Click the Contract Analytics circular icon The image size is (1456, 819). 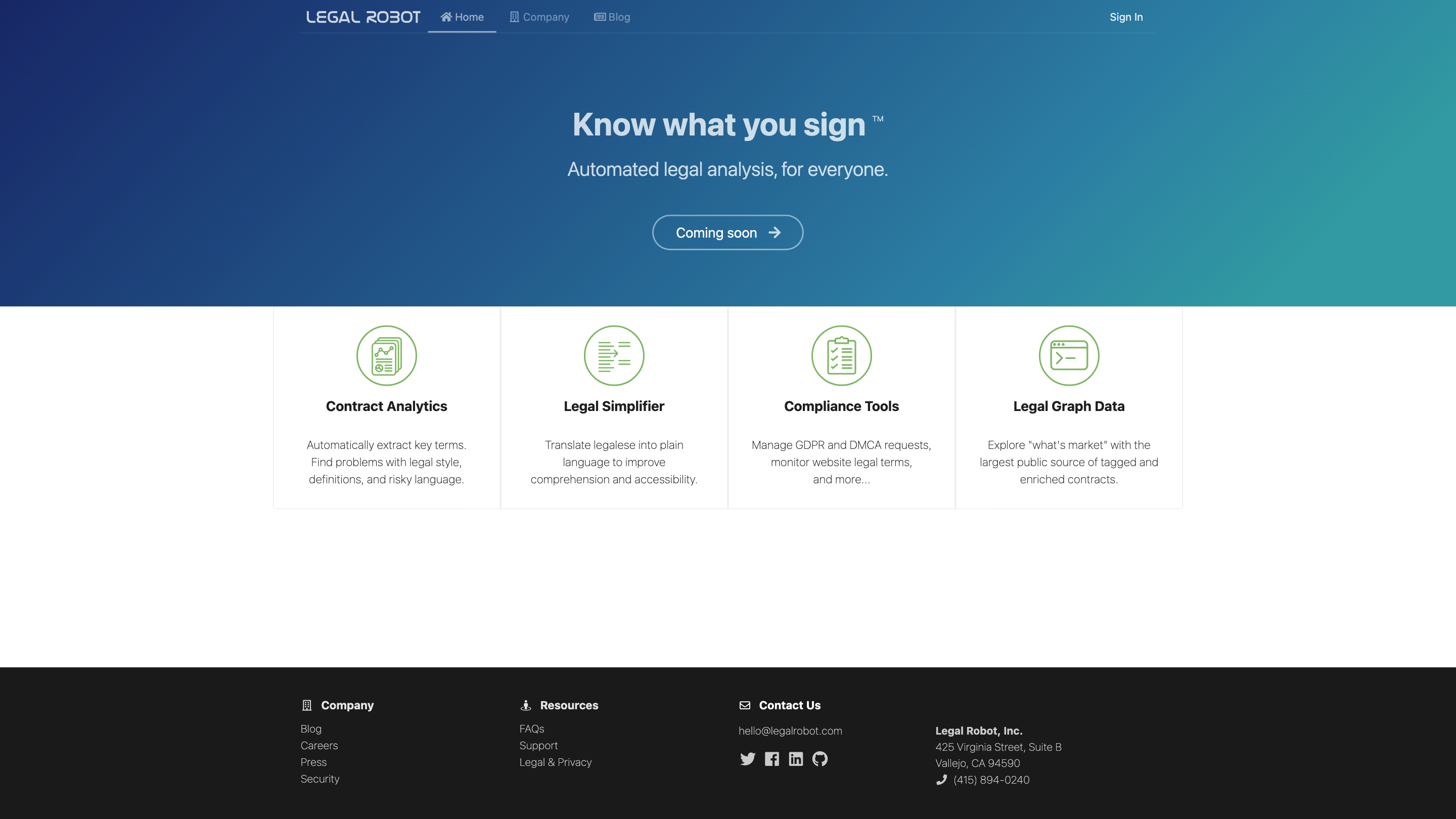(387, 355)
